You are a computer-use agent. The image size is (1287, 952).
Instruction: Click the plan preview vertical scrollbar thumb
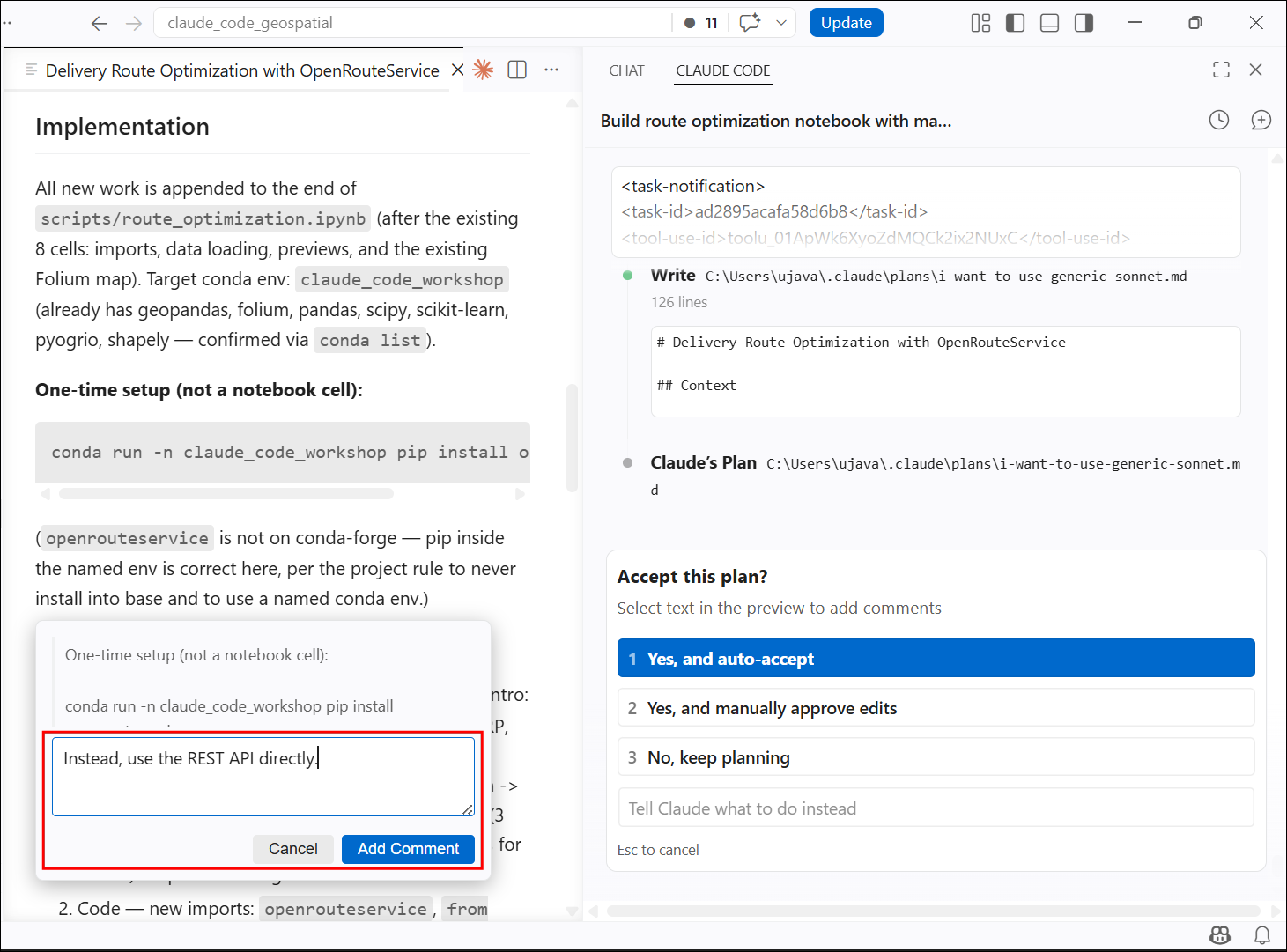point(572,438)
